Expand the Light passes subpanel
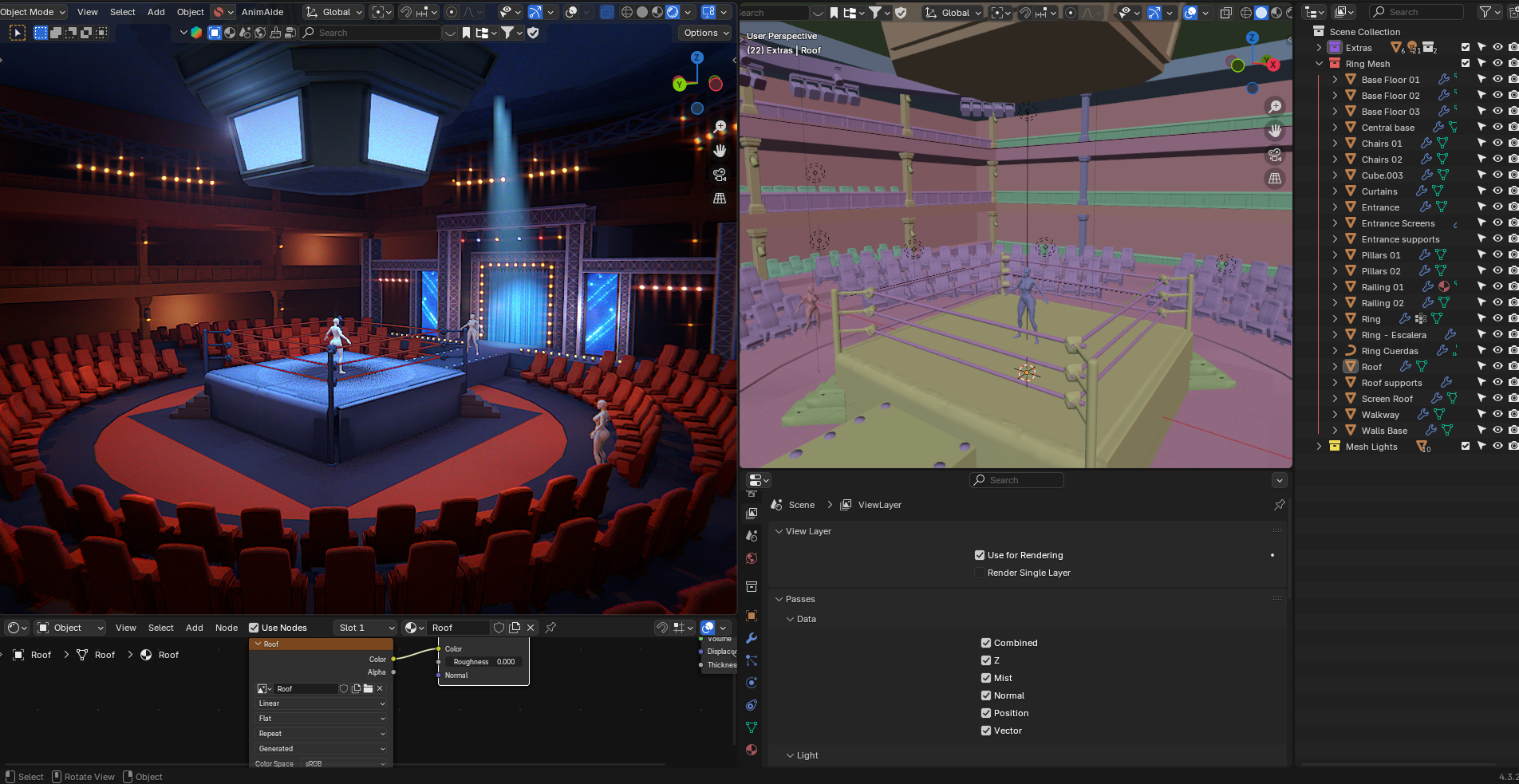Screen dimensions: 1519x784 click(x=790, y=755)
